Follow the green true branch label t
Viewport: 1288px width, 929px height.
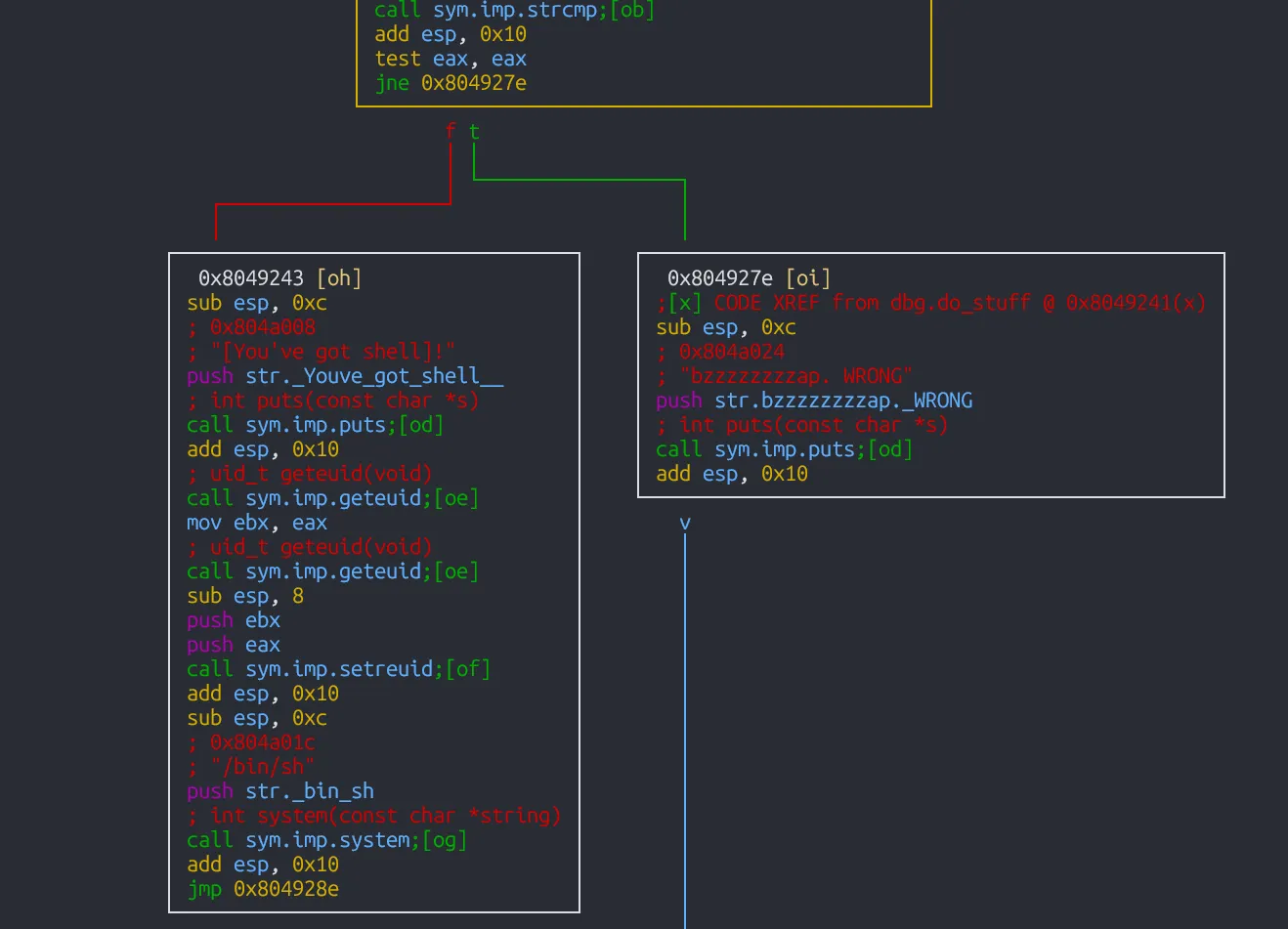point(473,132)
